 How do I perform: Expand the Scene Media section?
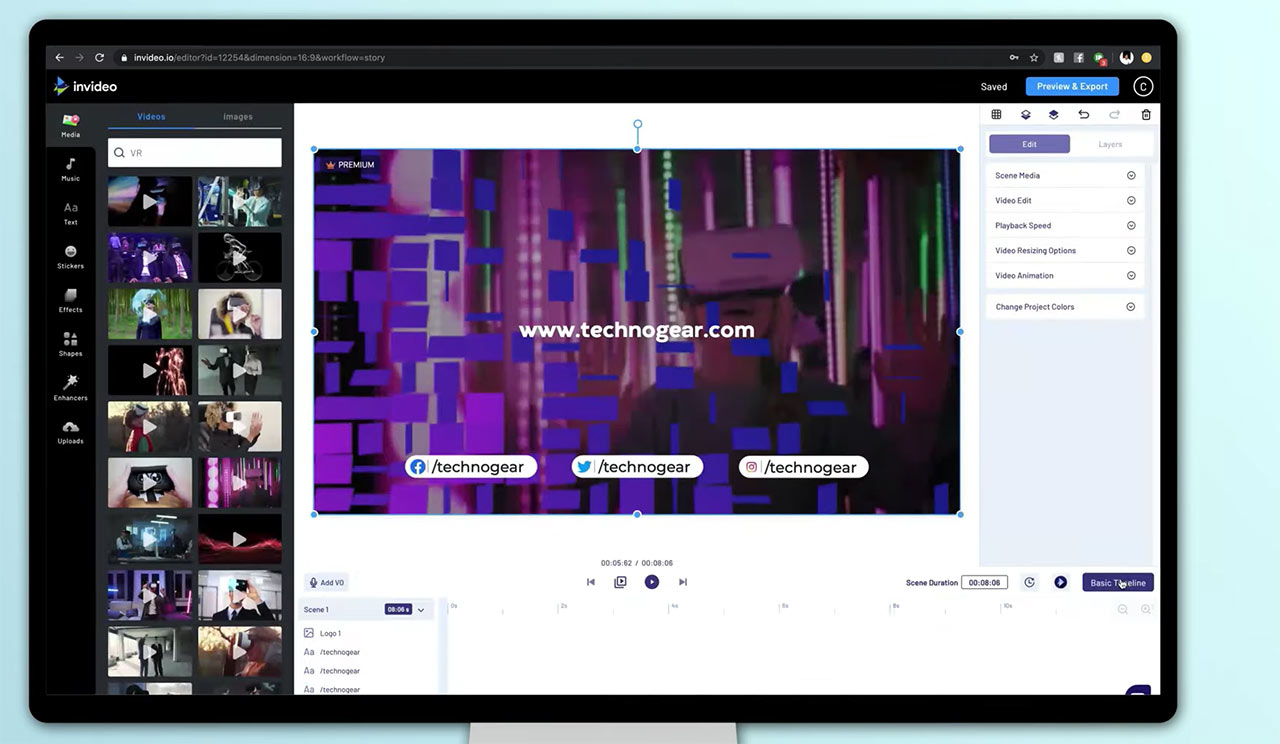click(1065, 175)
